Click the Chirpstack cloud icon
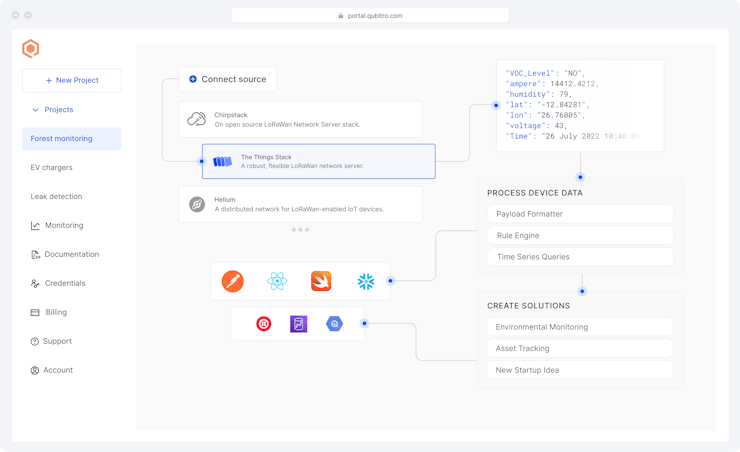Image resolution: width=740 pixels, height=452 pixels. point(196,119)
